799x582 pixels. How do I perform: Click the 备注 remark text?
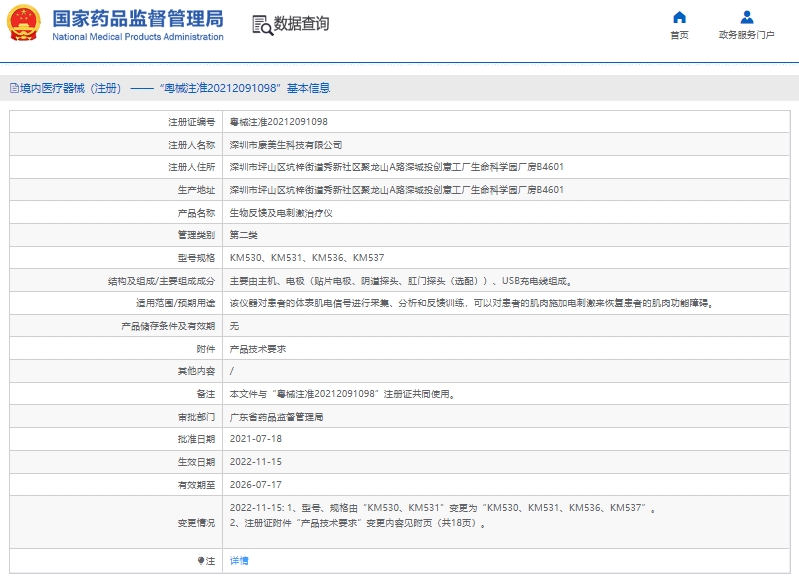click(342, 394)
